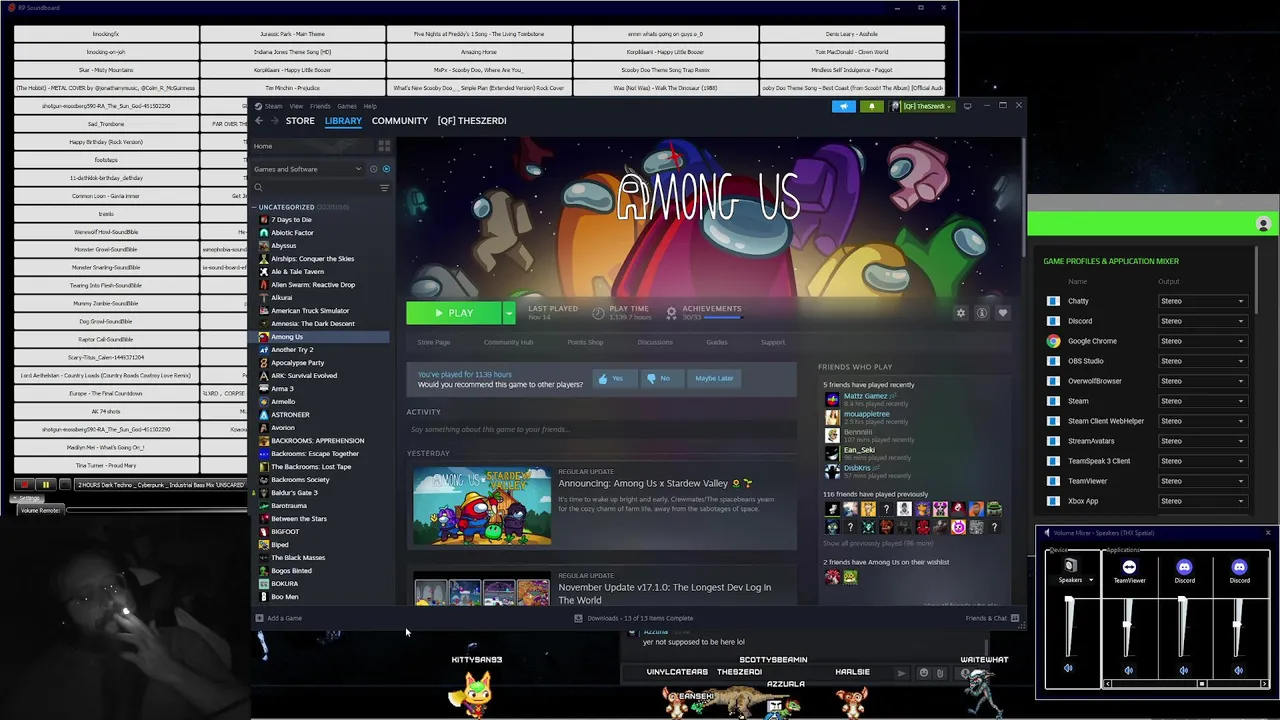This screenshot has height=720, width=1280.
Task: Switch to the STORE tab
Action: [300, 121]
